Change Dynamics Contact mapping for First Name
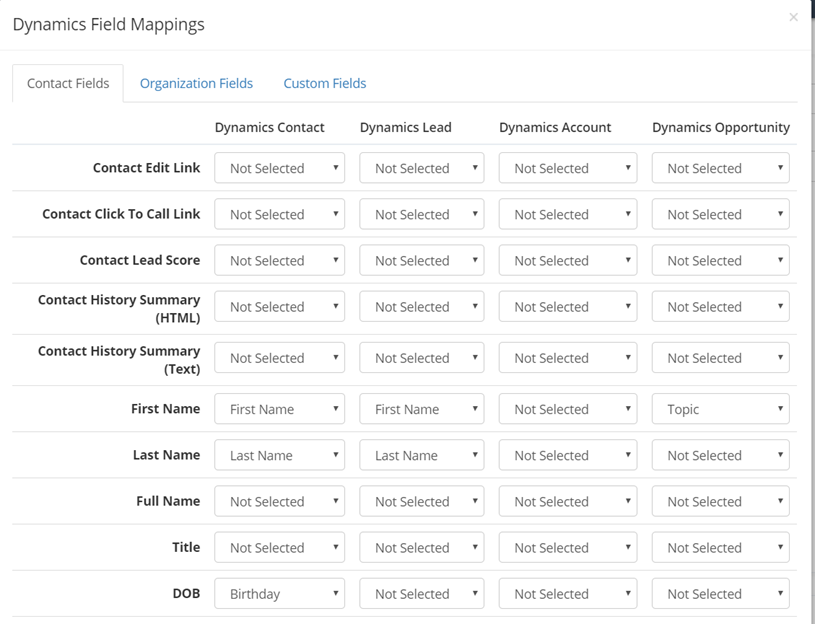This screenshot has height=624, width=815. pyautogui.click(x=280, y=409)
